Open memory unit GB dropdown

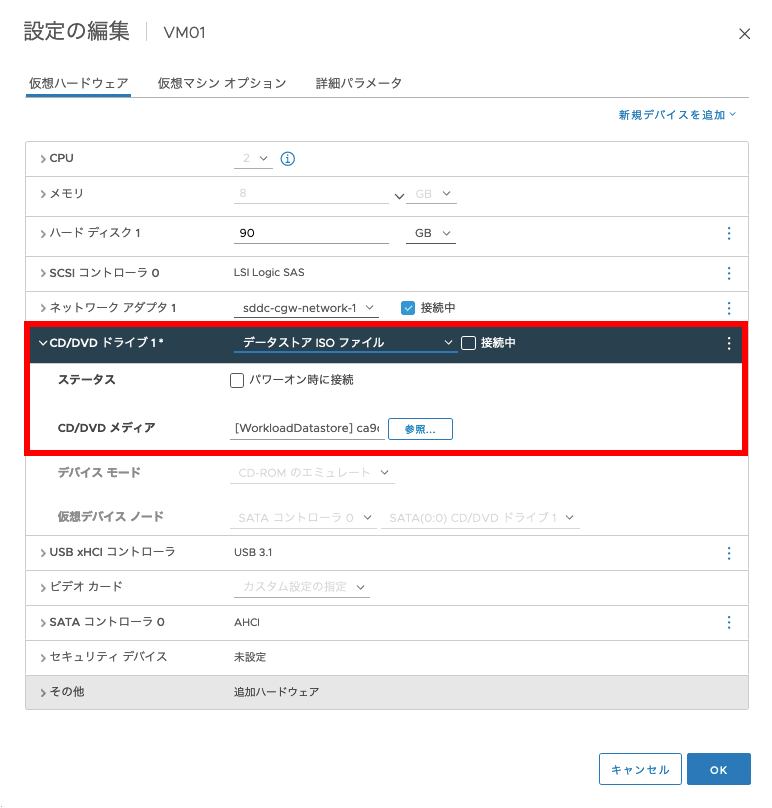[x=431, y=194]
